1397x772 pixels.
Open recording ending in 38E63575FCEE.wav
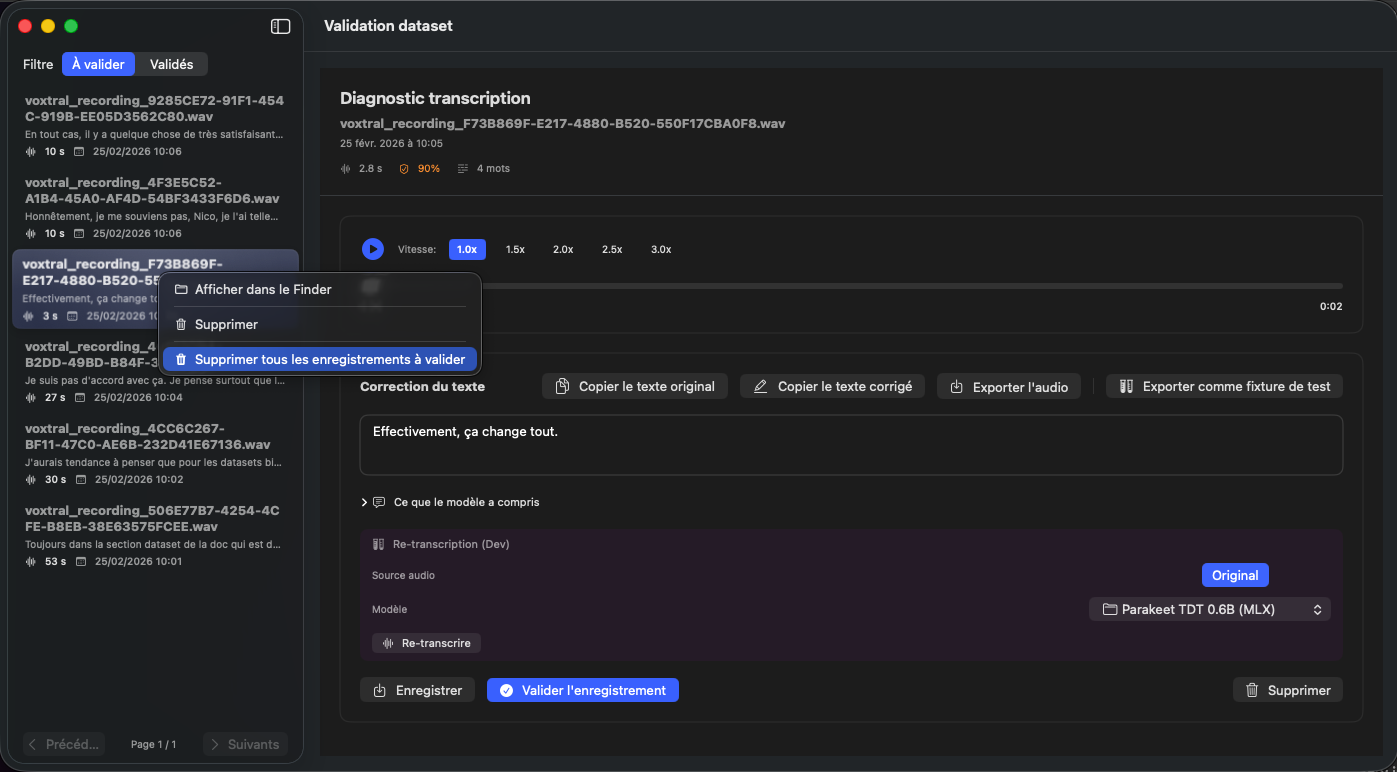tap(155, 536)
